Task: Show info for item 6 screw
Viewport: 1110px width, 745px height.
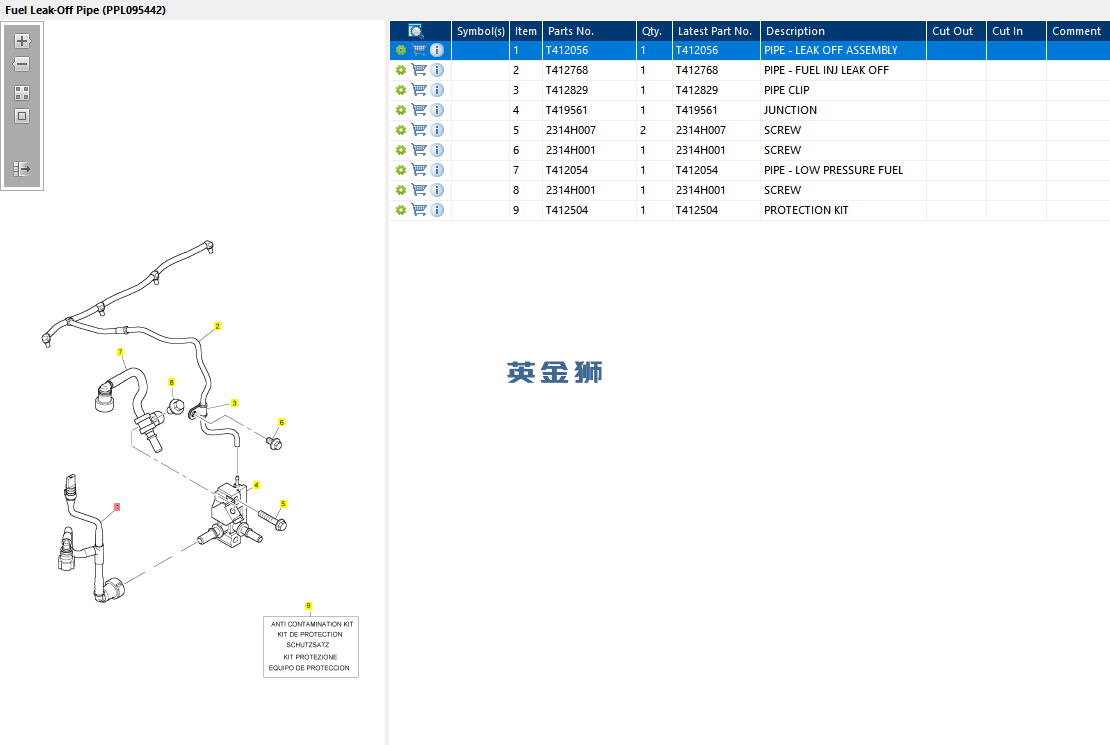Action: click(x=437, y=150)
